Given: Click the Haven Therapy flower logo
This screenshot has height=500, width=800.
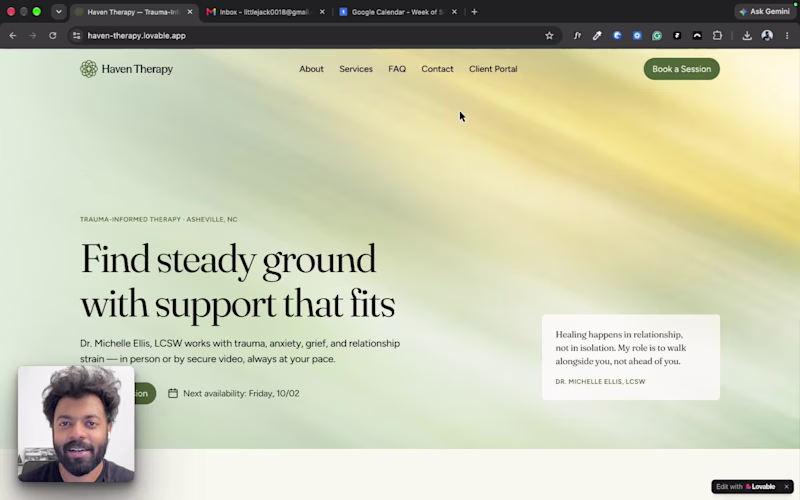Looking at the screenshot, I should click(88, 69).
